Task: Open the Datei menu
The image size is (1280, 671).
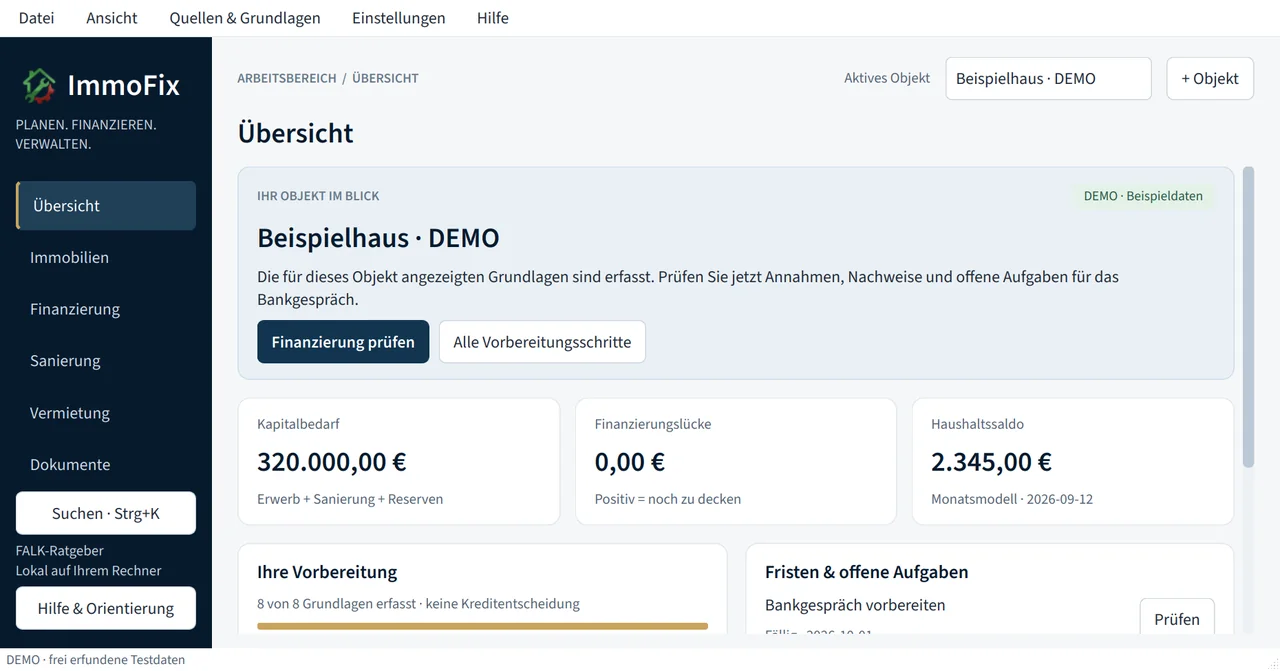Action: click(37, 18)
